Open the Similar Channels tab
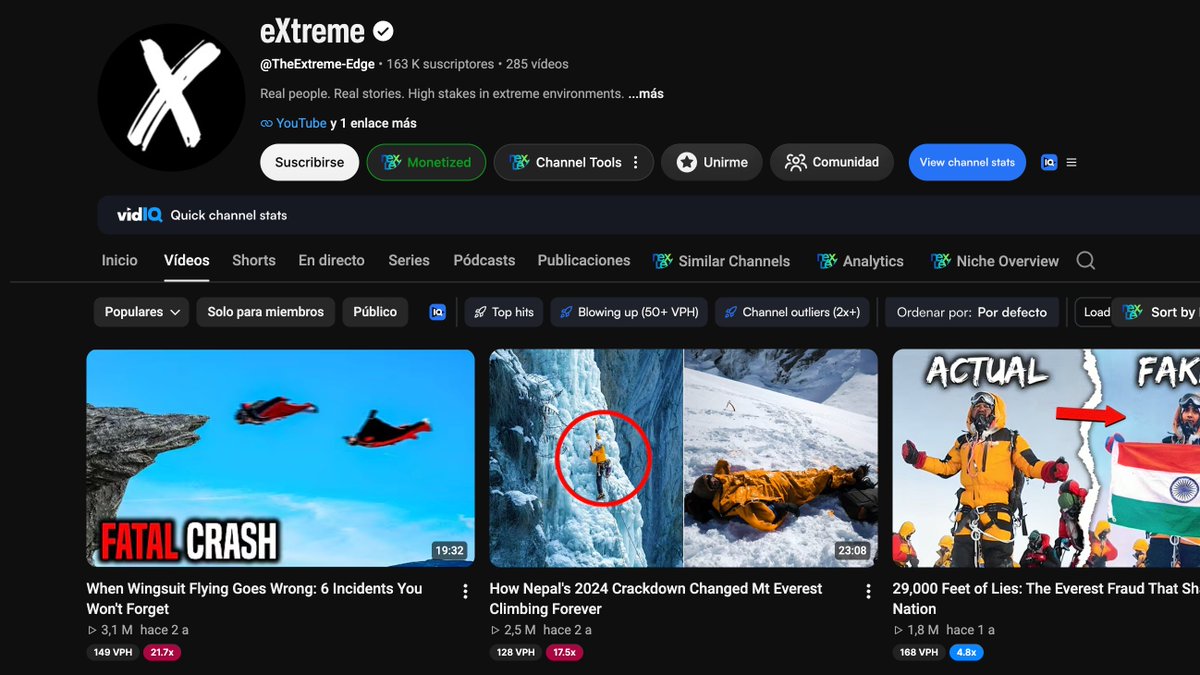Viewport: 1200px width, 675px height. pos(721,261)
